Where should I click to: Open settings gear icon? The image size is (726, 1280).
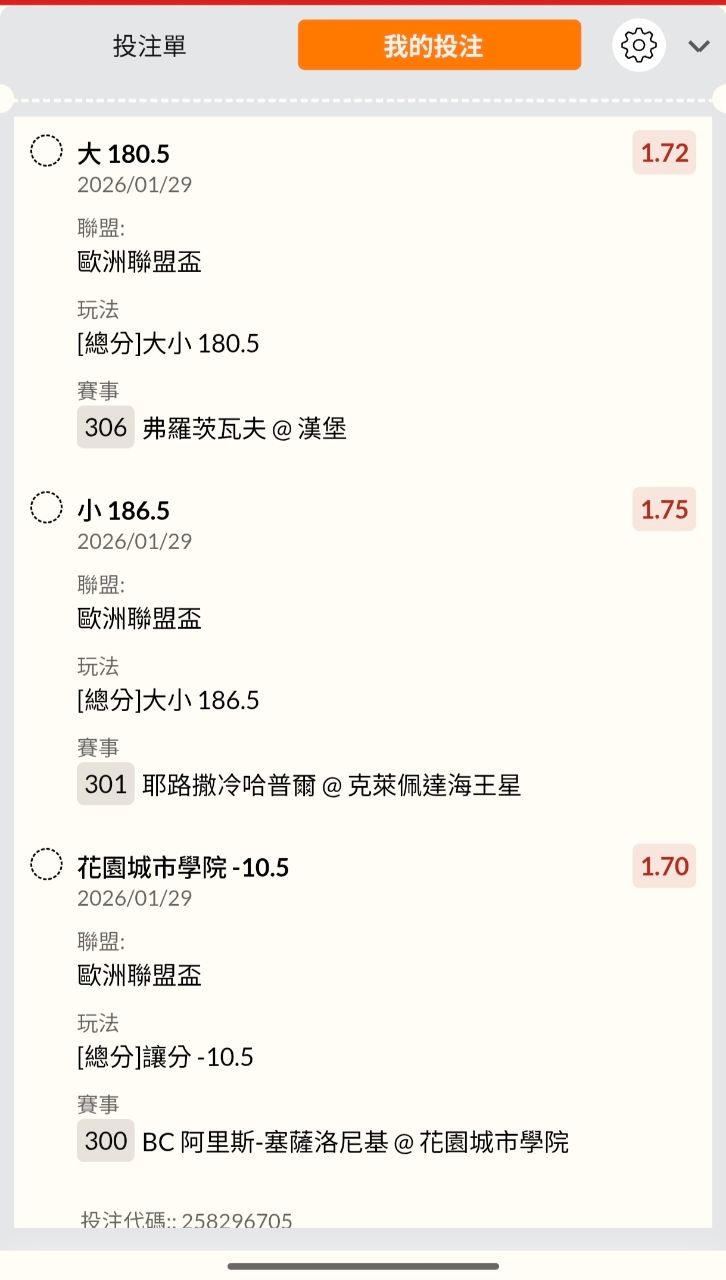(638, 45)
